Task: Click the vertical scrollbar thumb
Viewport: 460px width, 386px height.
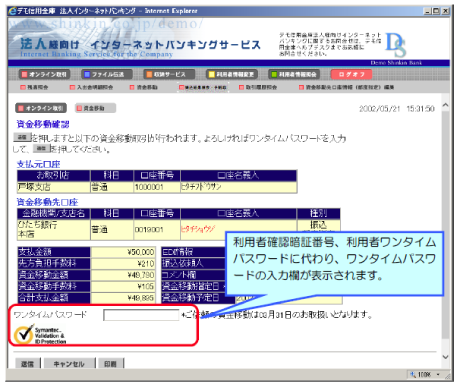Action: tap(445, 225)
